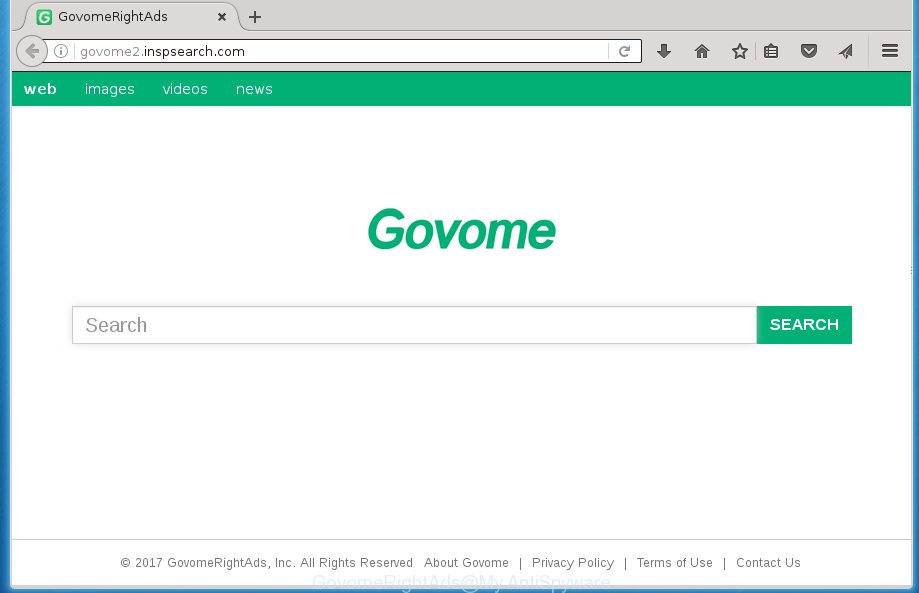
Task: Open site information icon in address bar
Action: click(61, 52)
